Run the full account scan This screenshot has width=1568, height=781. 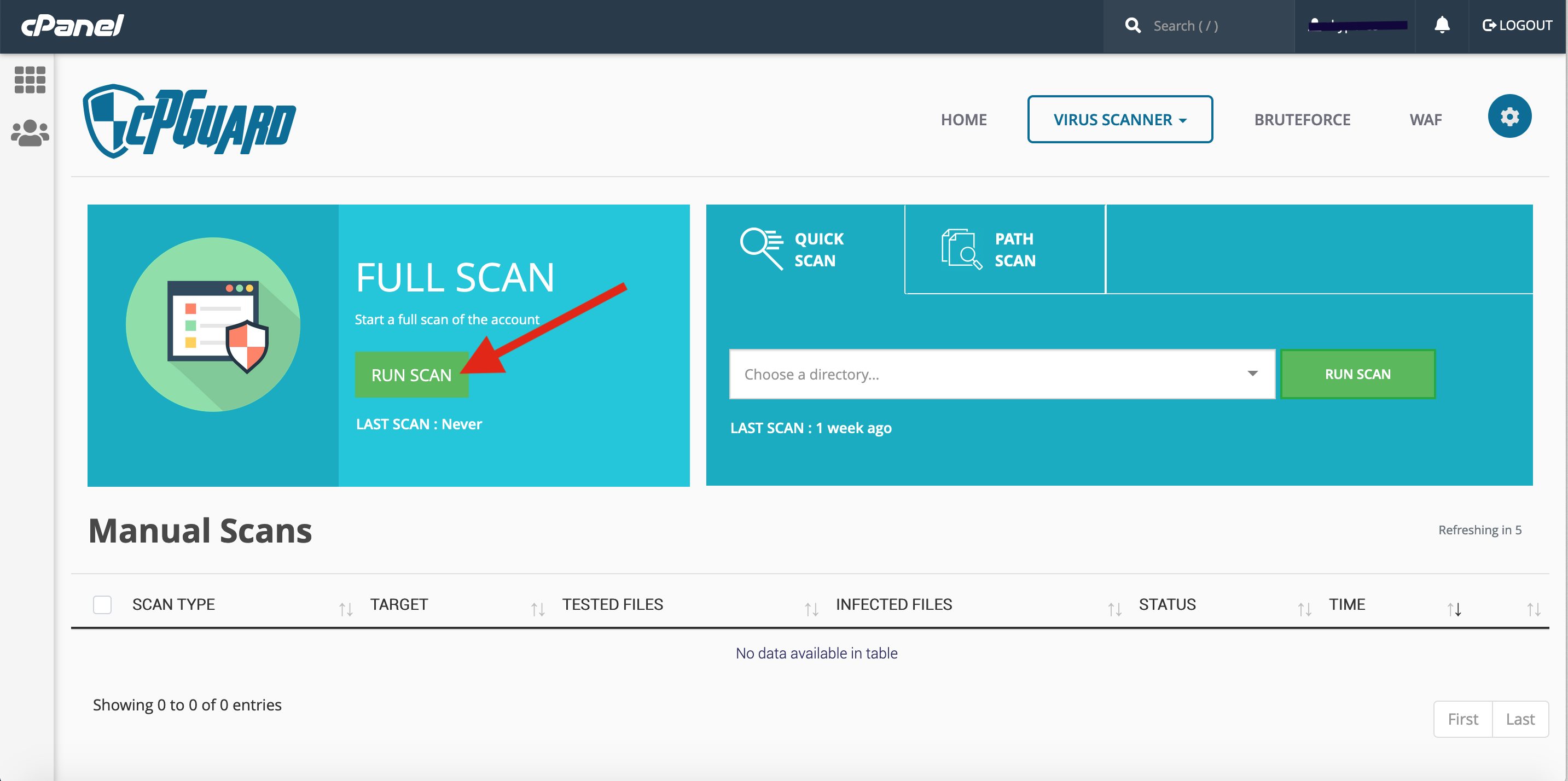[411, 375]
